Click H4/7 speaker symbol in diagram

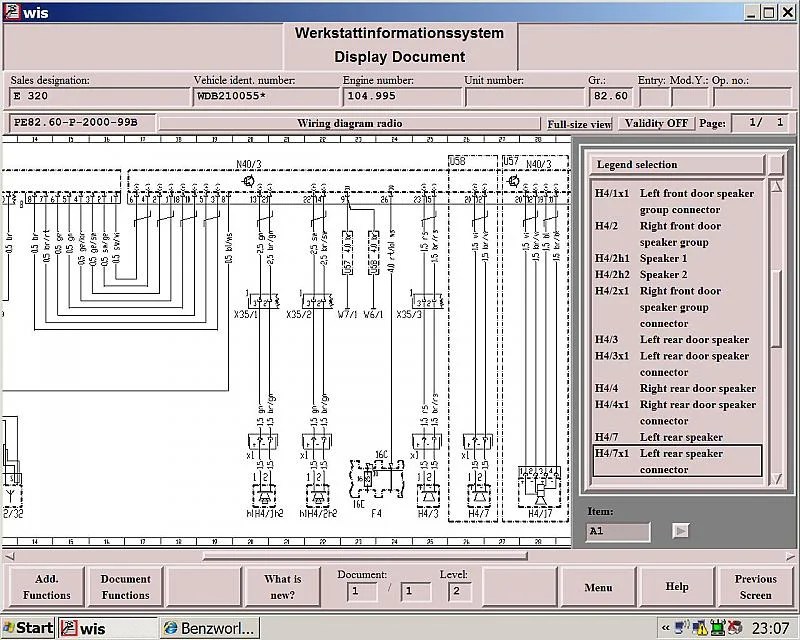[x=479, y=495]
